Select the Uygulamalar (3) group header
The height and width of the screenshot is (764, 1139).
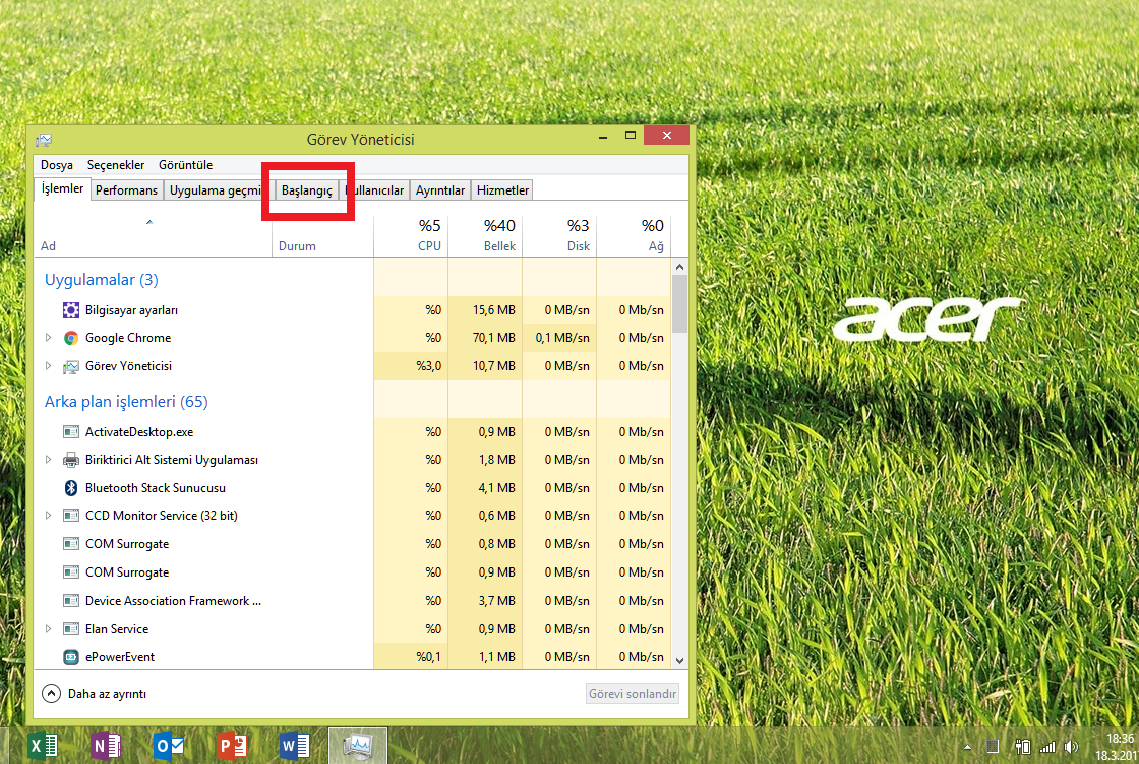[102, 280]
